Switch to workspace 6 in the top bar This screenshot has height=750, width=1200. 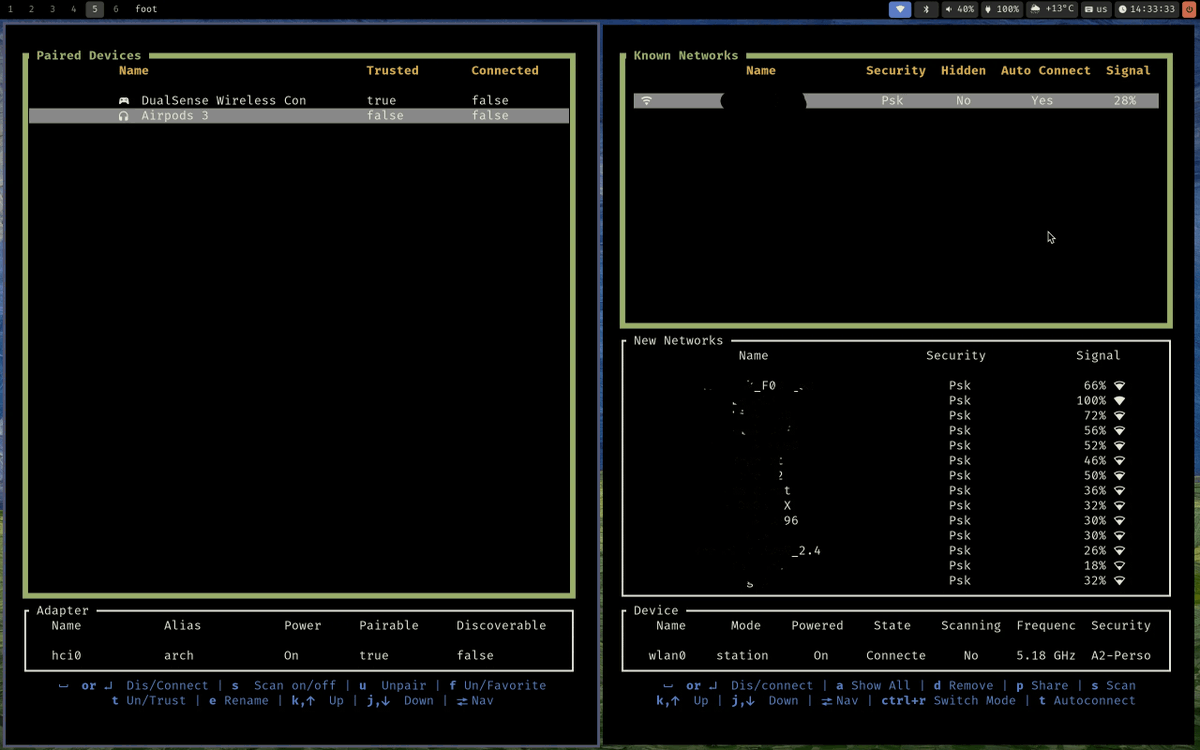114,9
